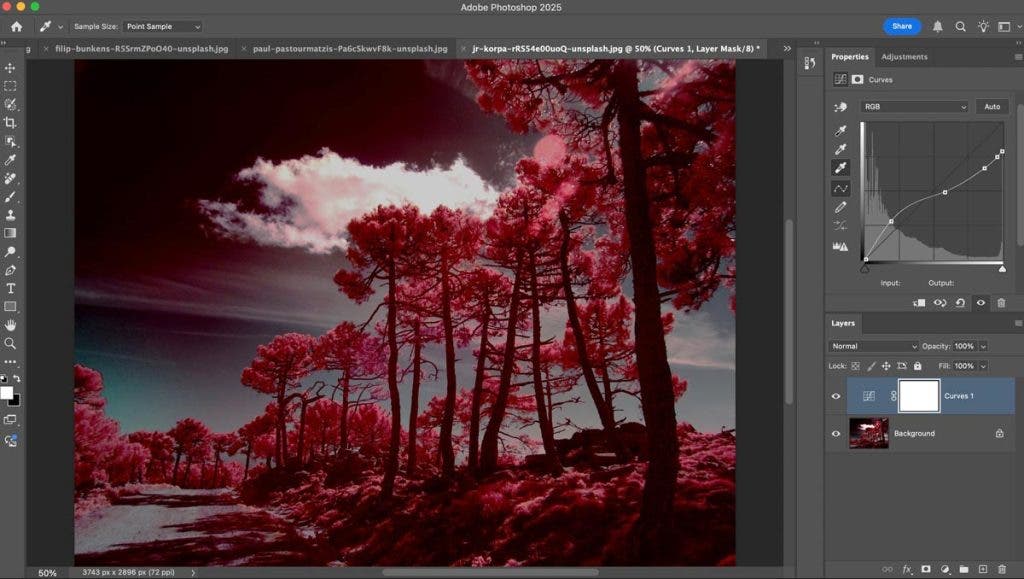Open the RGB channel dropdown
1024x579 pixels.
[914, 107]
